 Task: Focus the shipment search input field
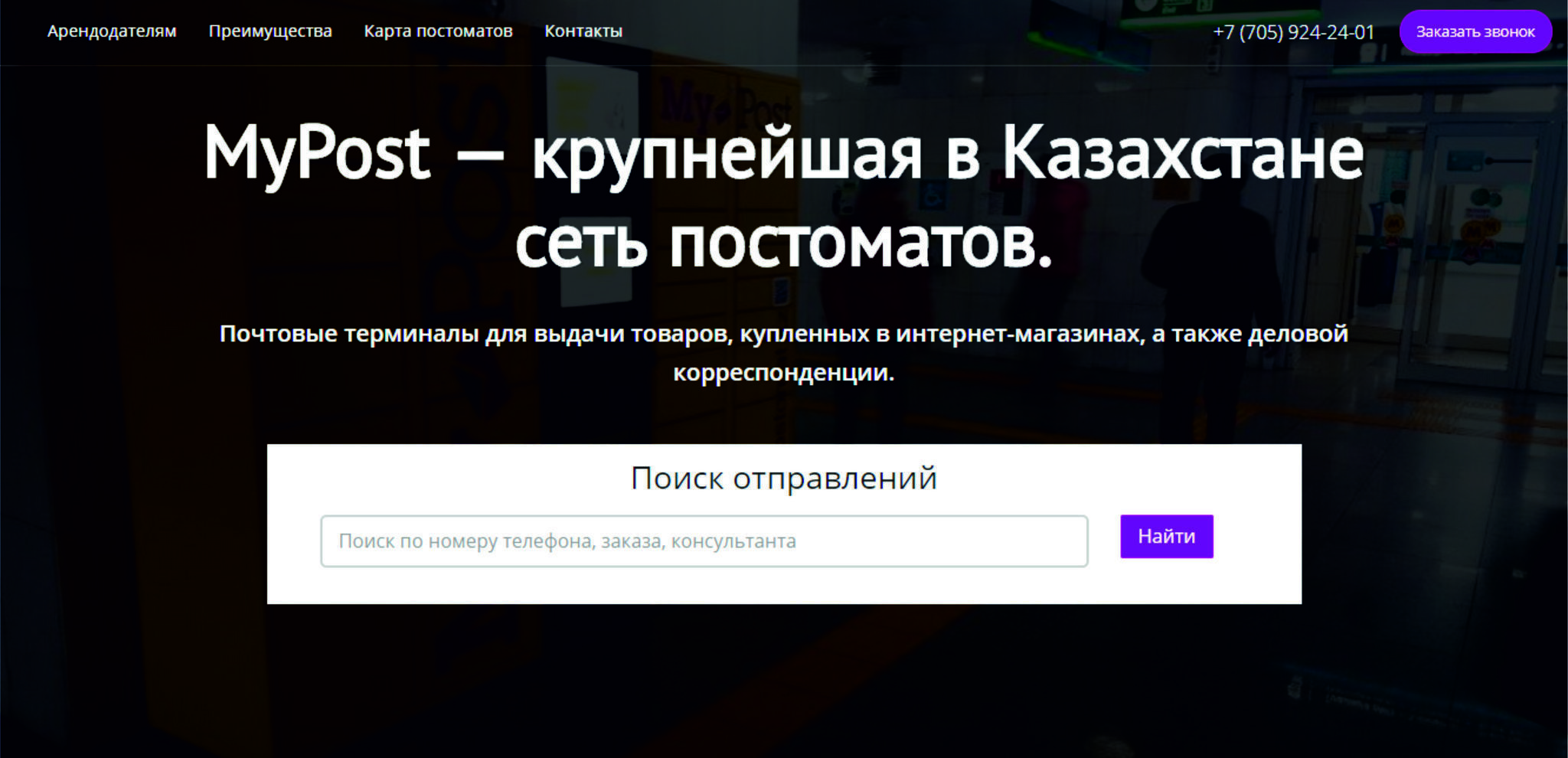coord(704,541)
